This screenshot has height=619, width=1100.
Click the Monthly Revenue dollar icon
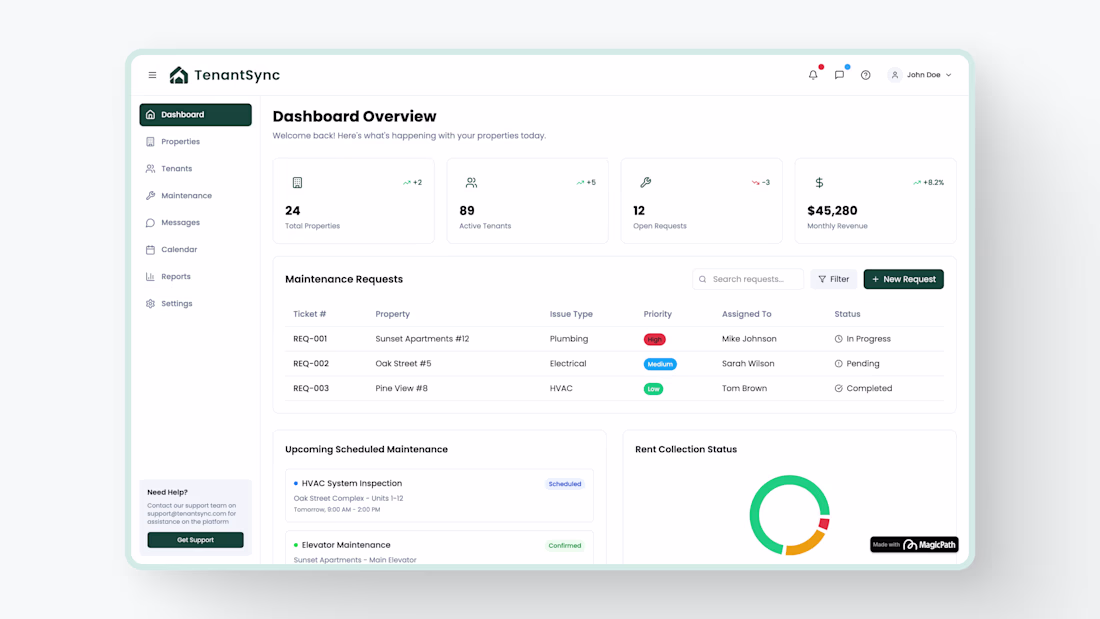819,182
